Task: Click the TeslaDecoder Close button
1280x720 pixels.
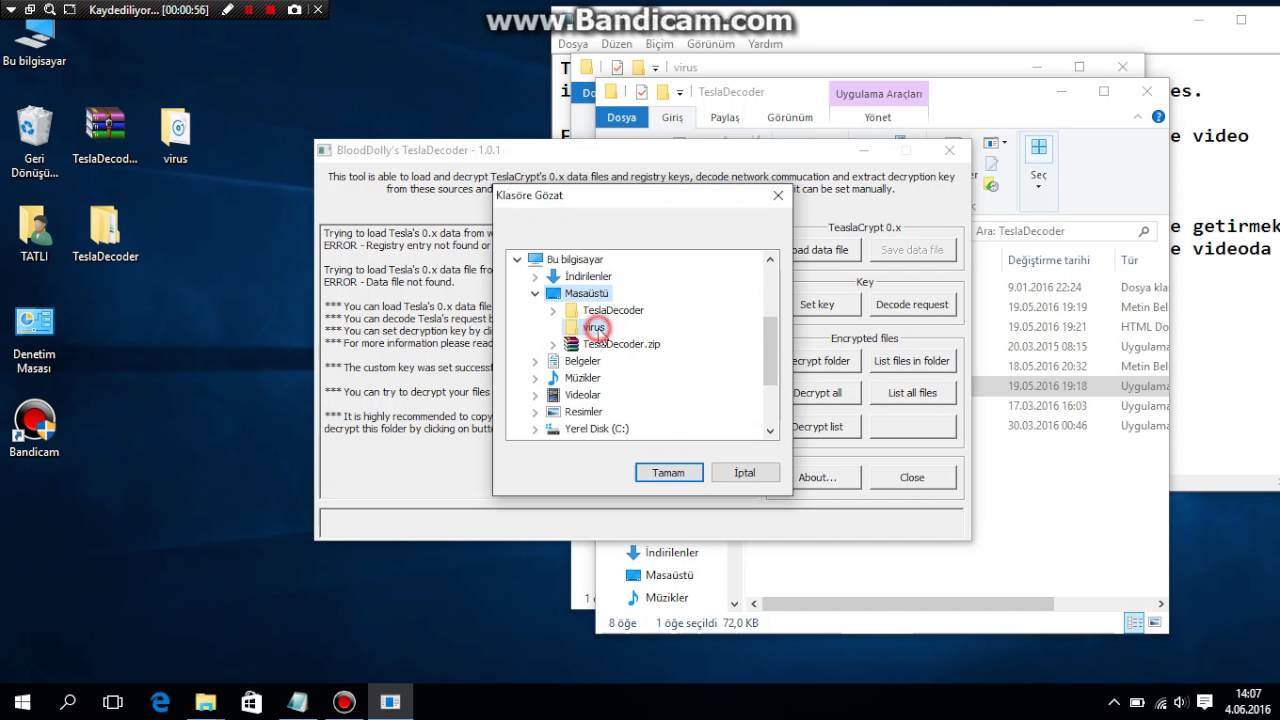Action: click(x=912, y=477)
